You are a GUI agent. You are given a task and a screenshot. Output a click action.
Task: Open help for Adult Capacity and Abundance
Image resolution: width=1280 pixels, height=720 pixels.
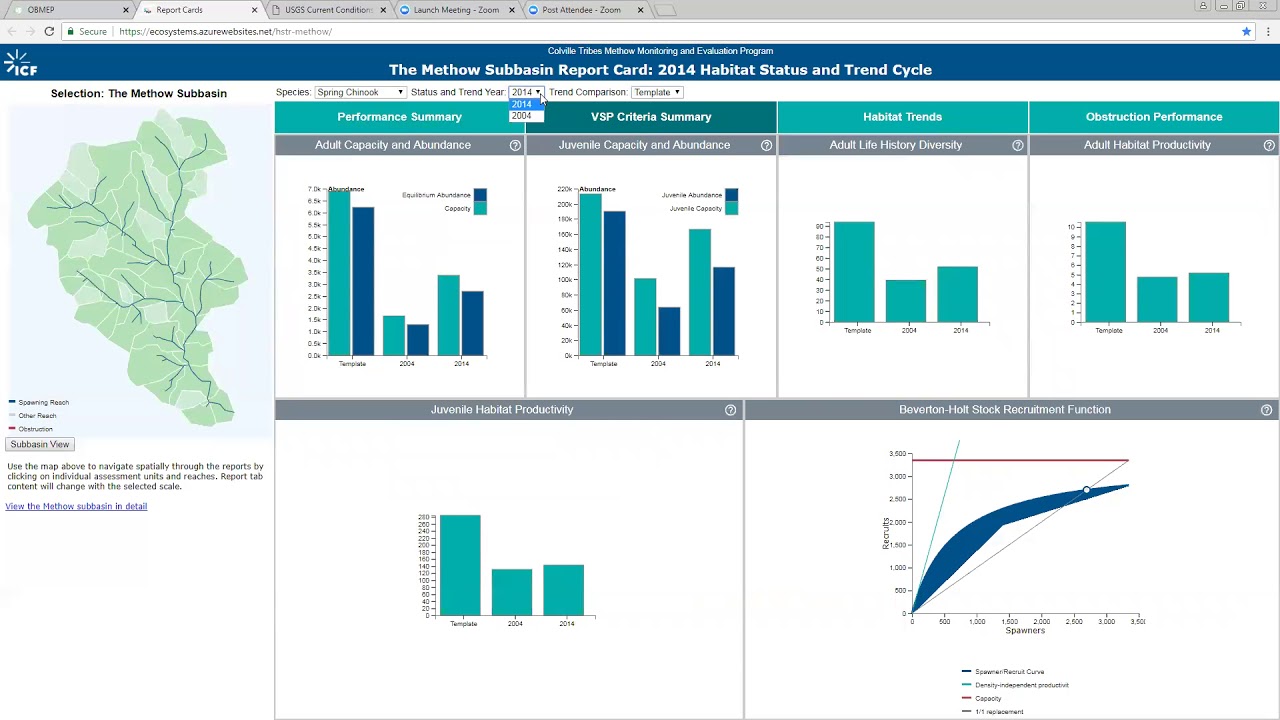515,145
